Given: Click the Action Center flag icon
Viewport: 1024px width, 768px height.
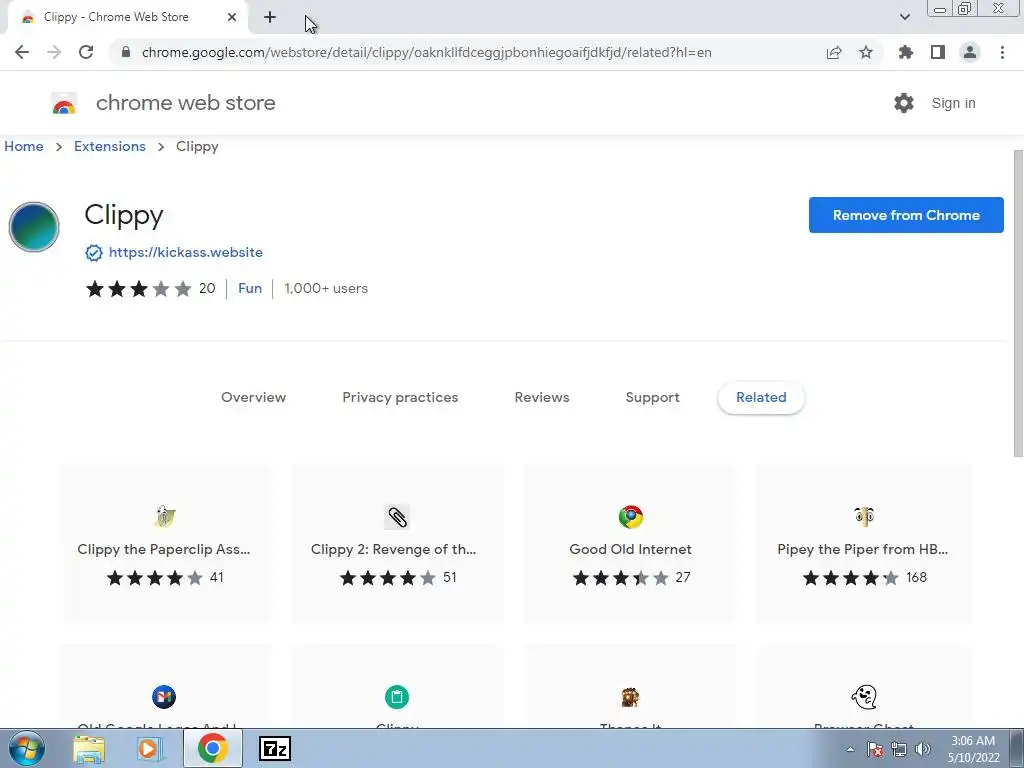Looking at the screenshot, I should [x=875, y=749].
